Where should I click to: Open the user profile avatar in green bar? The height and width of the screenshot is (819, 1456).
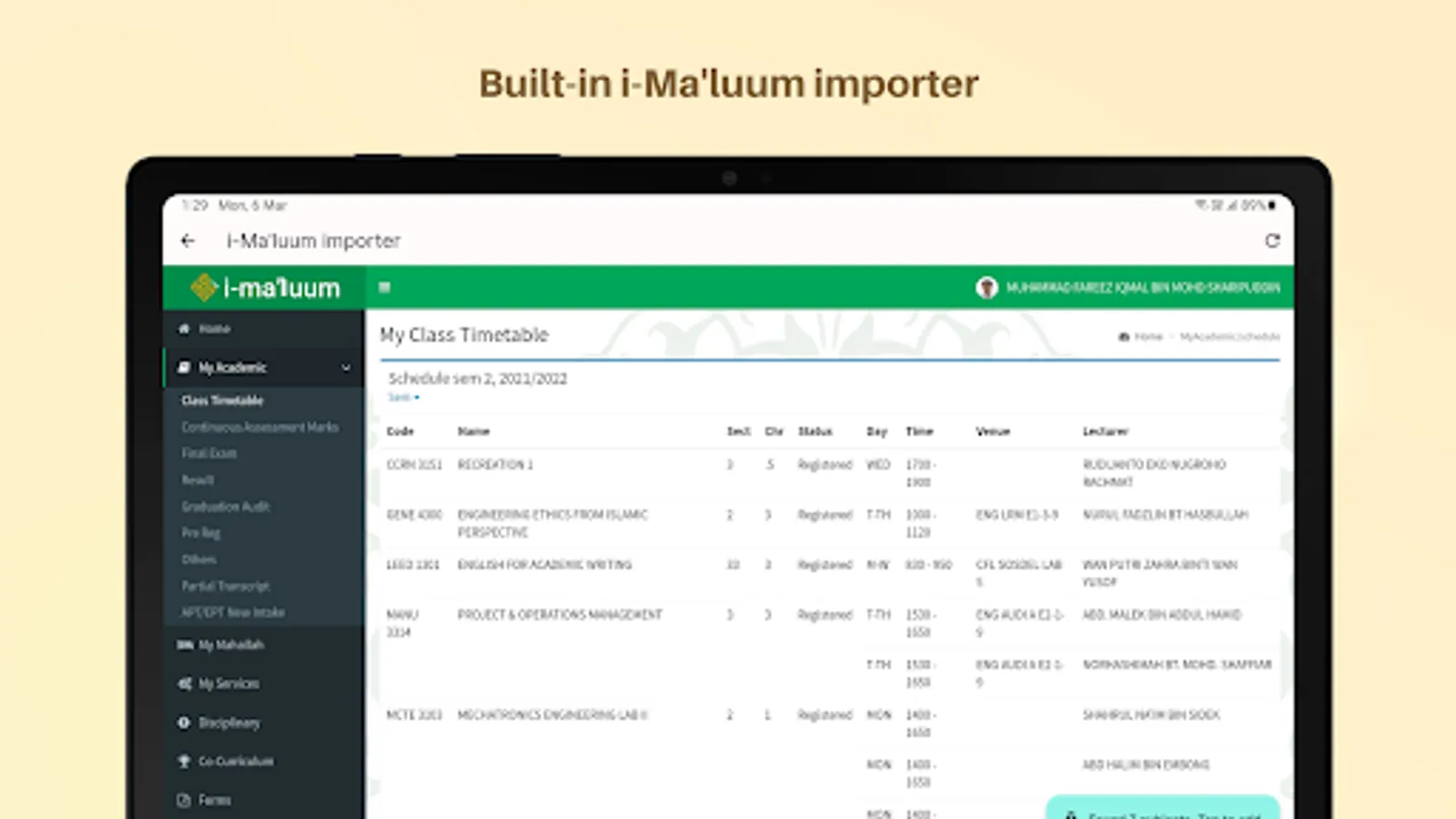tap(986, 288)
